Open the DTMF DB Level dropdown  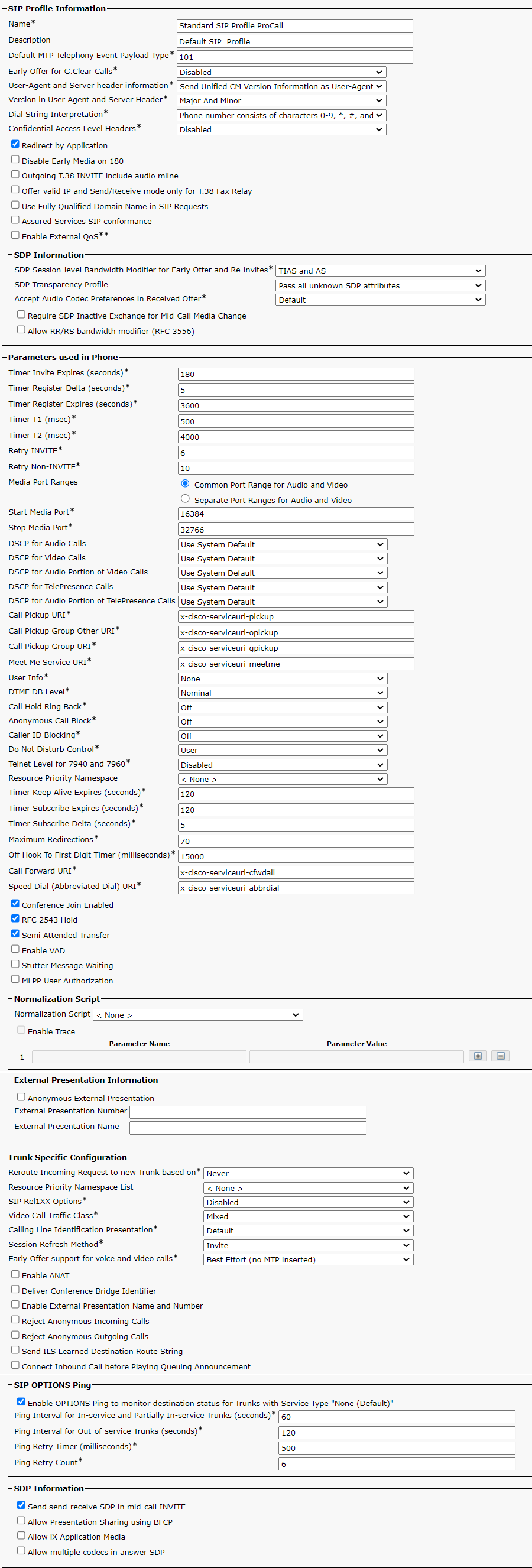pos(283,693)
